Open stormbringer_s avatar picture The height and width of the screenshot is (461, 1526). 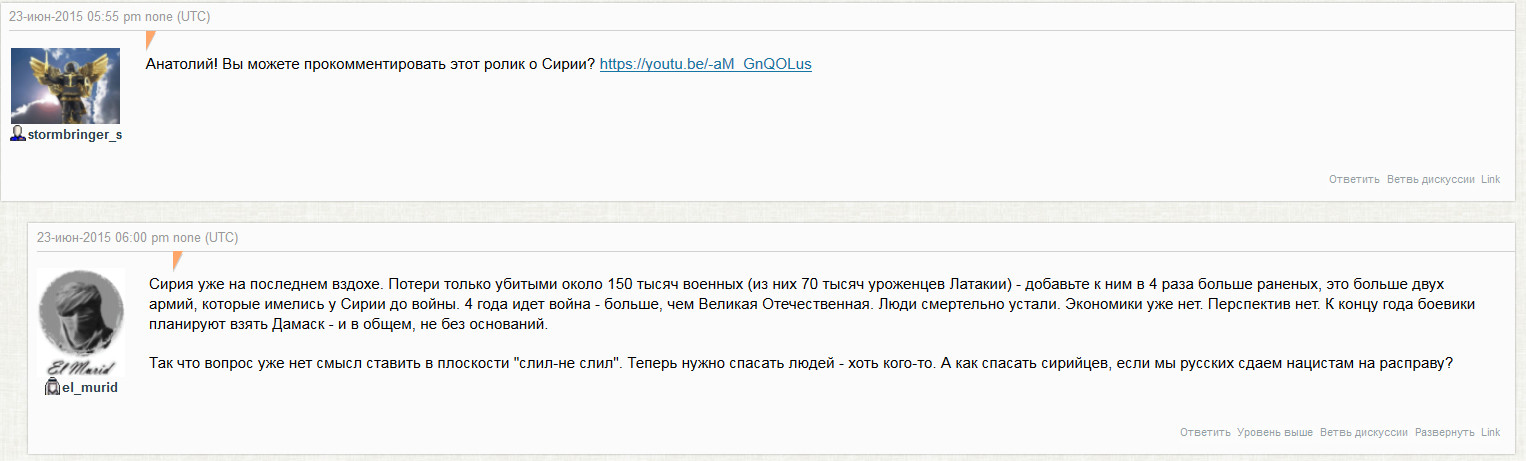pyautogui.click(x=65, y=85)
